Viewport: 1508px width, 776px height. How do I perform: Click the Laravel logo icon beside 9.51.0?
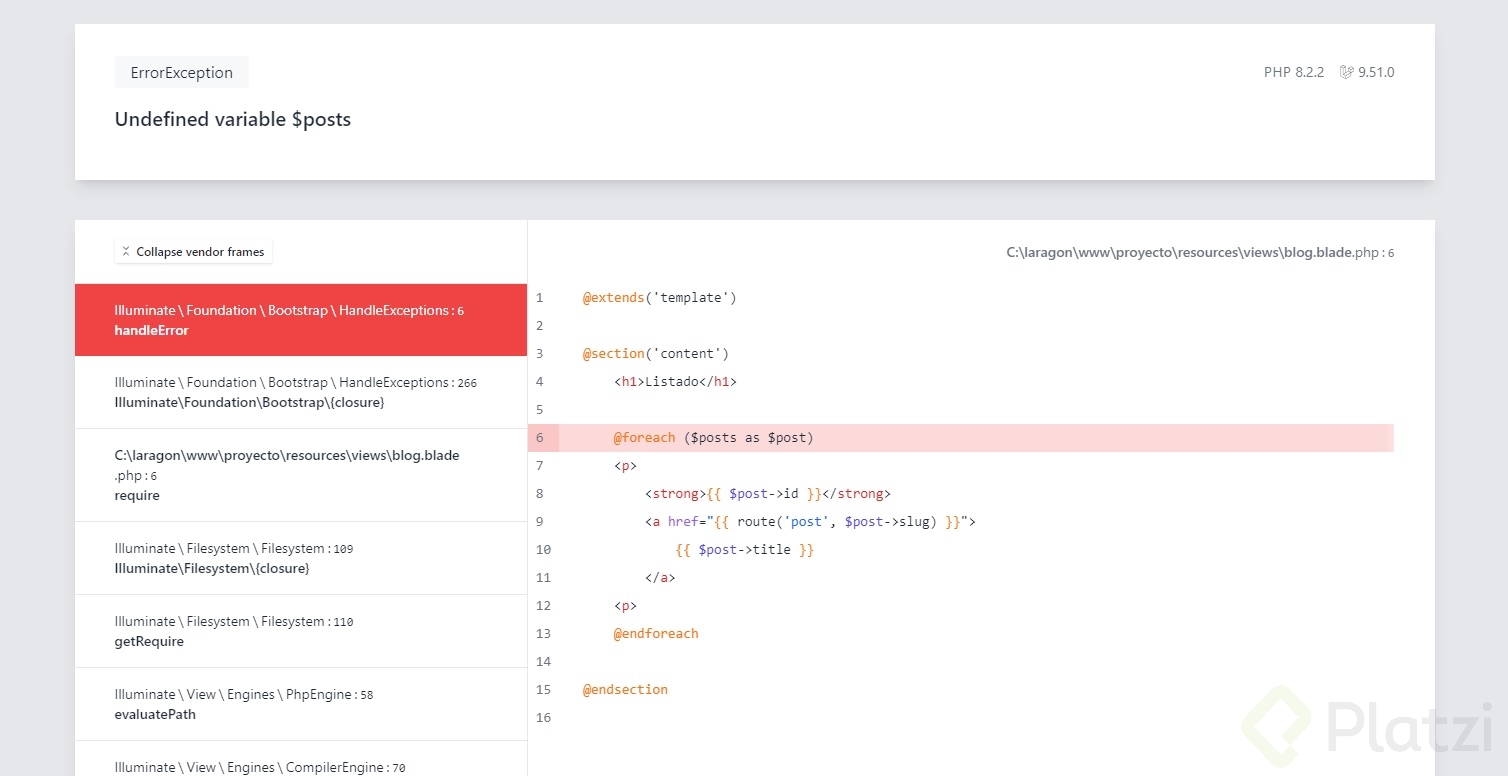point(1346,73)
